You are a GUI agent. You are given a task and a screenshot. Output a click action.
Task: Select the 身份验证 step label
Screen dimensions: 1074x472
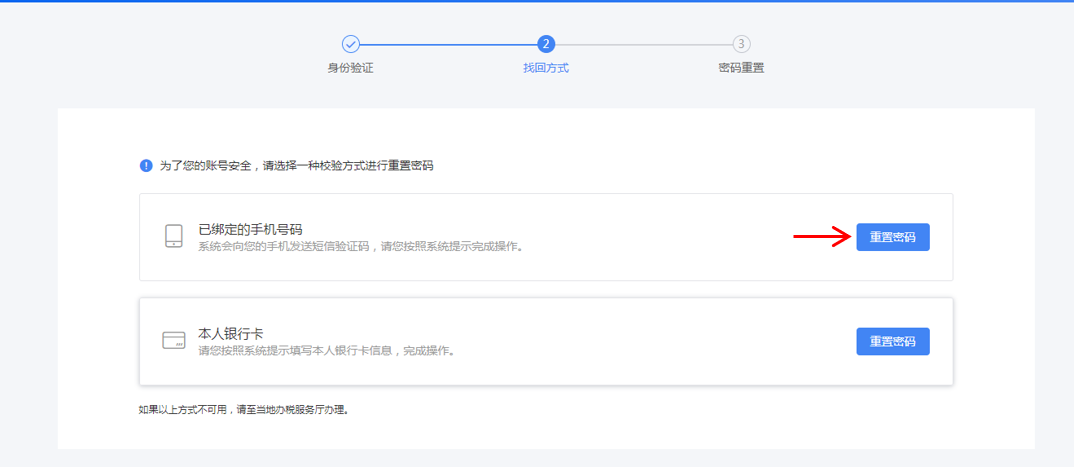pos(350,68)
